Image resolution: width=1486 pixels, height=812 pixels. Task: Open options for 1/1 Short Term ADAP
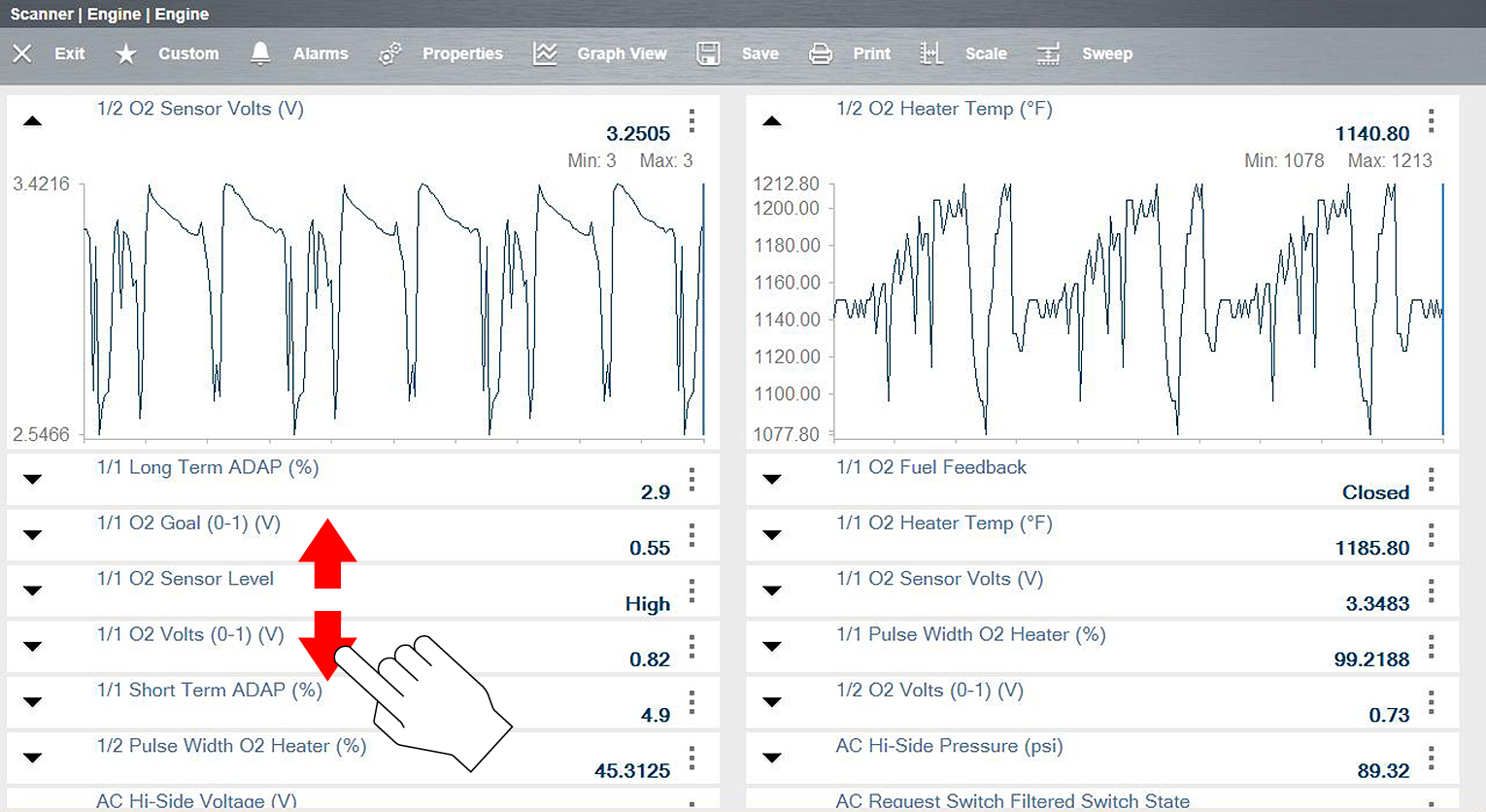click(x=692, y=701)
